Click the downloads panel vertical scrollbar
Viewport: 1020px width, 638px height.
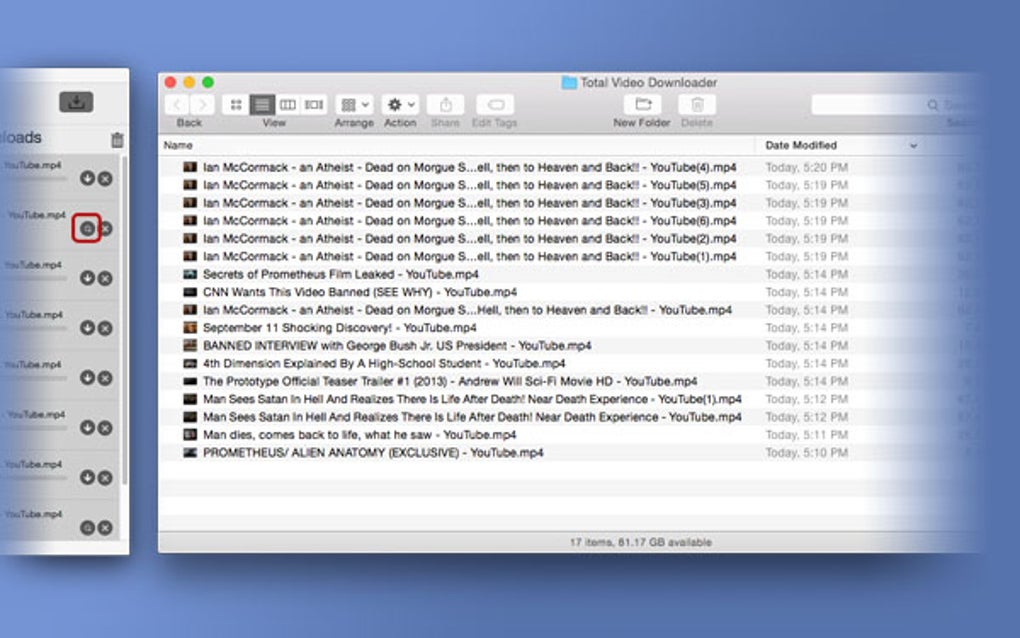124,319
